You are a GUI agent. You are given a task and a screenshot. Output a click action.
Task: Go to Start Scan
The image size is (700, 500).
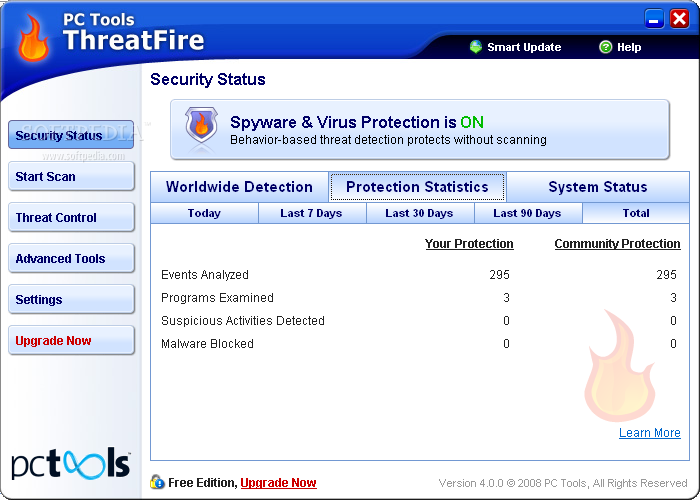70,177
